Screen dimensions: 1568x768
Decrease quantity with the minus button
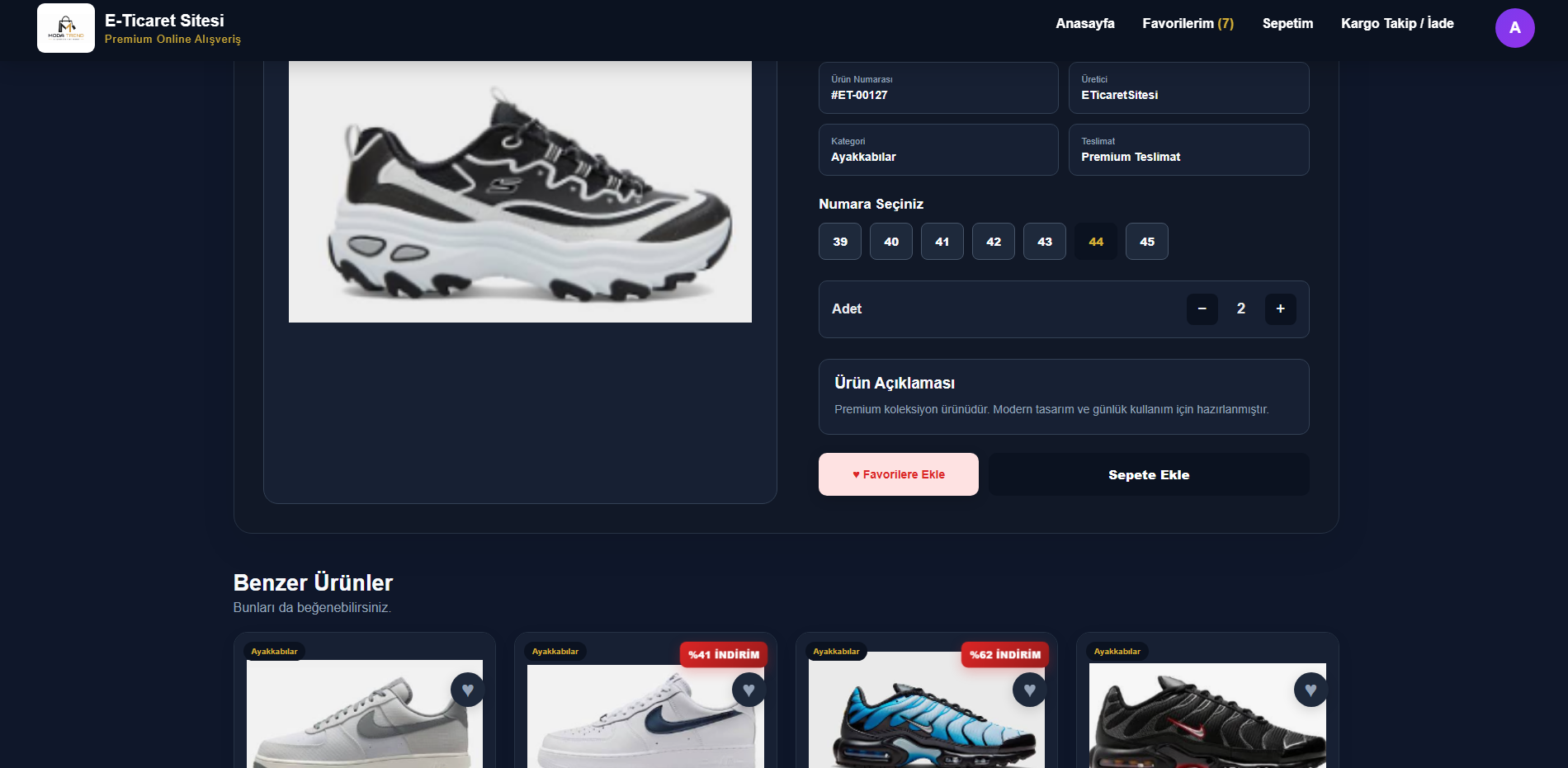[1202, 309]
